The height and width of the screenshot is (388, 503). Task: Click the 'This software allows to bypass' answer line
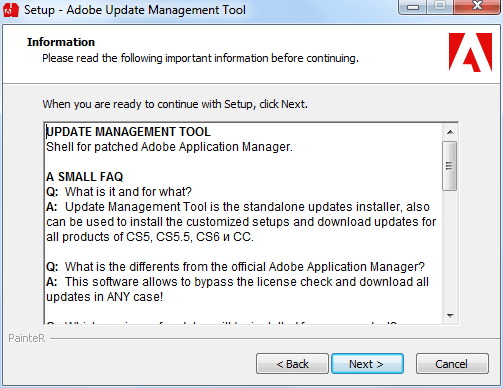coord(237,282)
